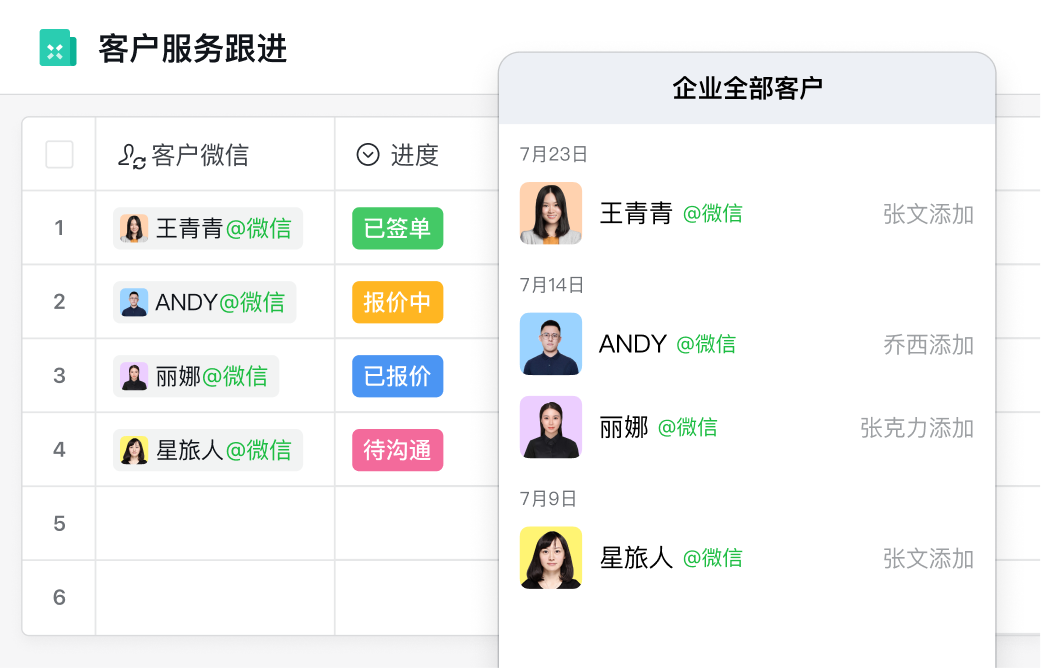Click the 企业全部客户 panel title
1049x668 pixels.
748,88
